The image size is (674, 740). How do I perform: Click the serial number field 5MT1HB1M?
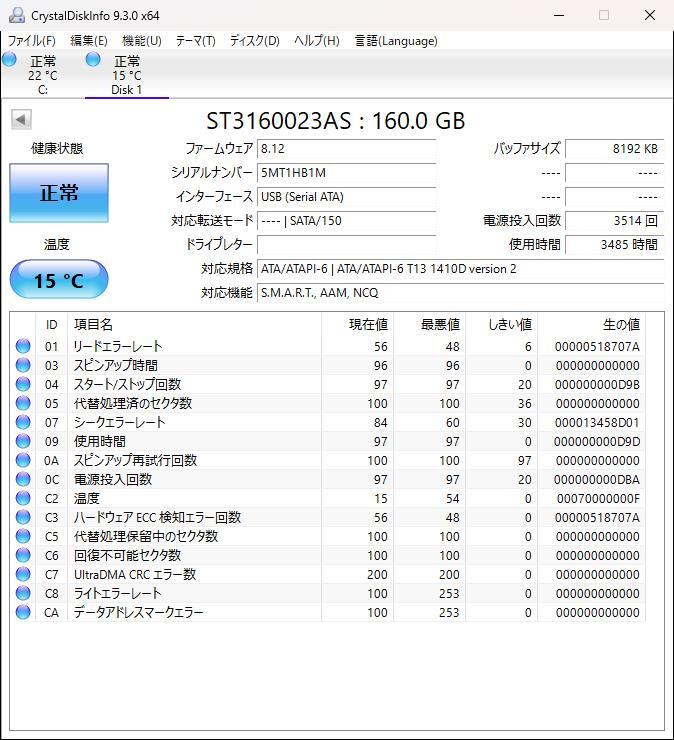(346, 173)
